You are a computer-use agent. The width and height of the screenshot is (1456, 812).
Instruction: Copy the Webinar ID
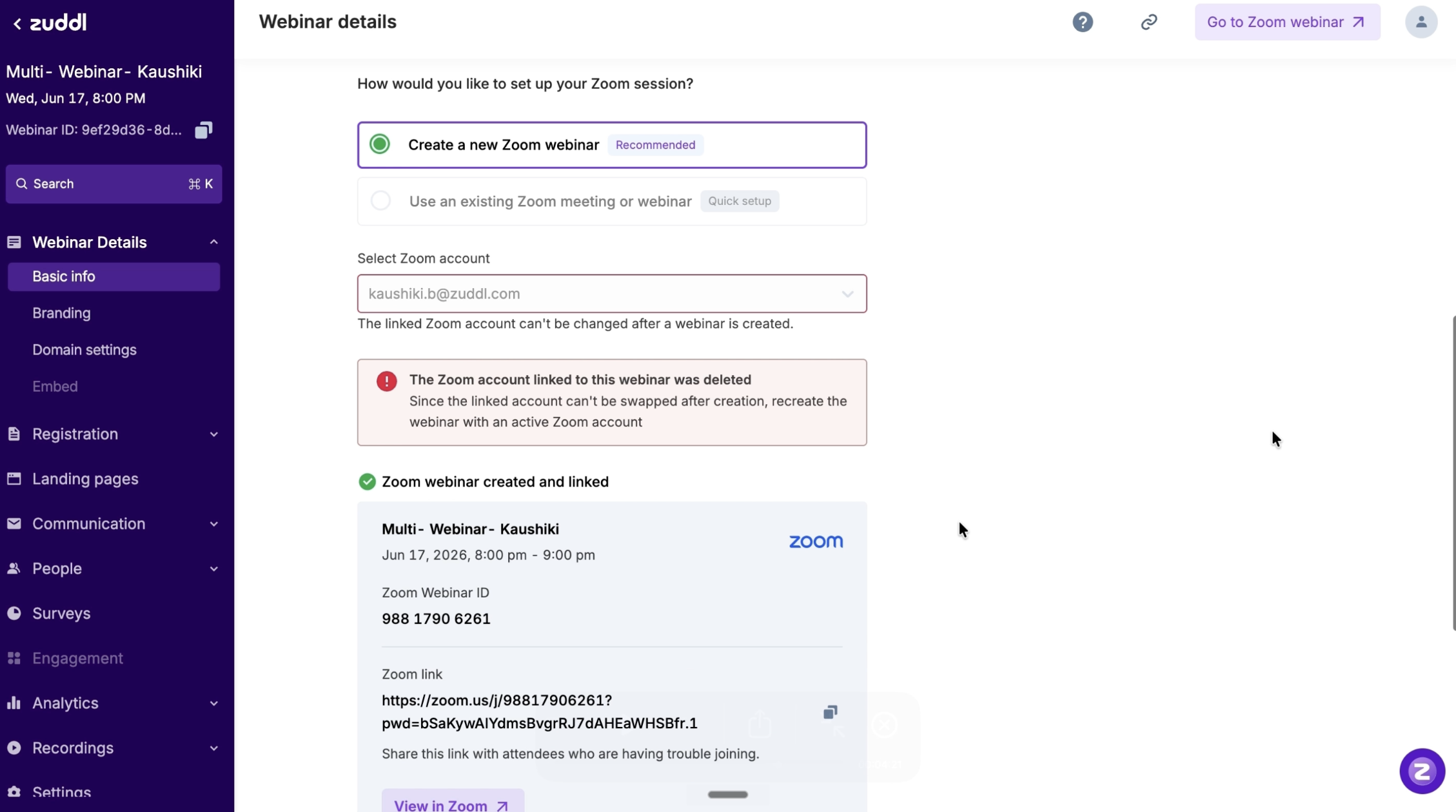coord(204,130)
